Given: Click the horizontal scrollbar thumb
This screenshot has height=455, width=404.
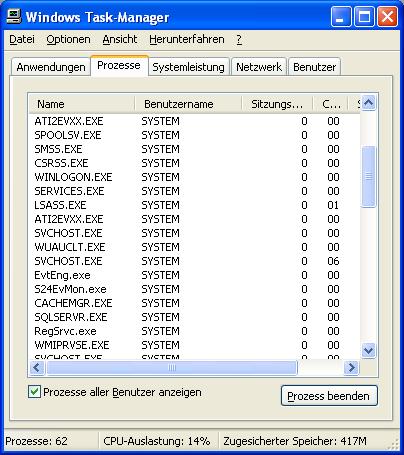Looking at the screenshot, I should [172, 368].
